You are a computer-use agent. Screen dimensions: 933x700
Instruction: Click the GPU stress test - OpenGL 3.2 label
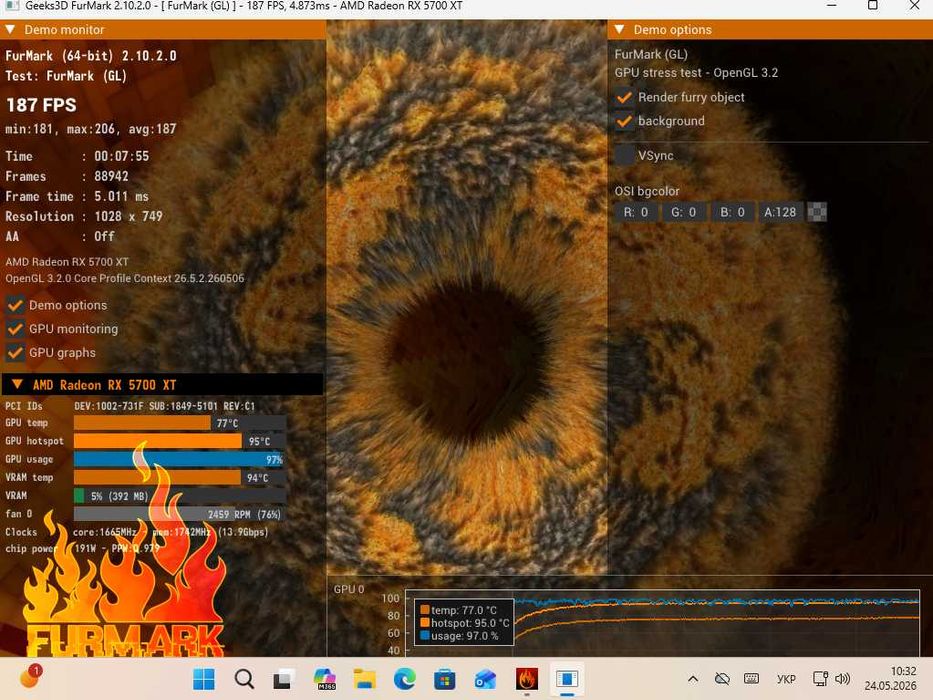[x=696, y=73]
